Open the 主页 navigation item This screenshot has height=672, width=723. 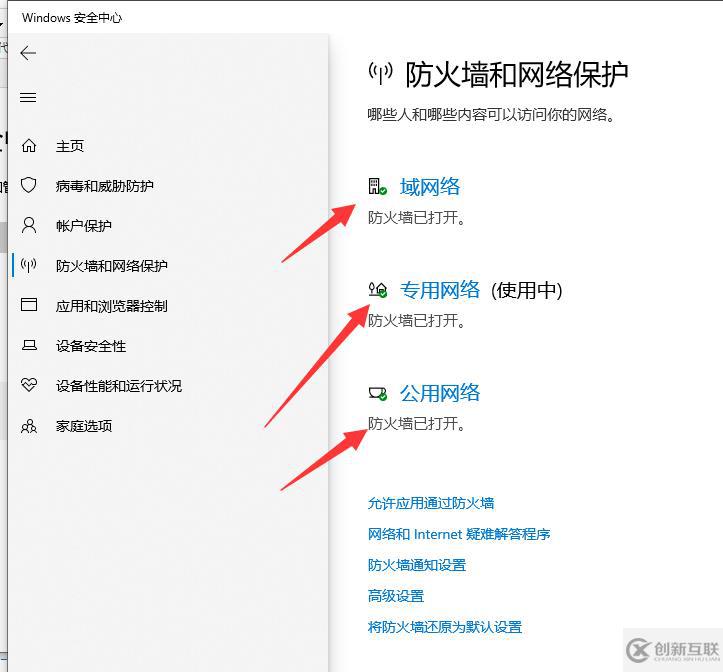point(70,146)
